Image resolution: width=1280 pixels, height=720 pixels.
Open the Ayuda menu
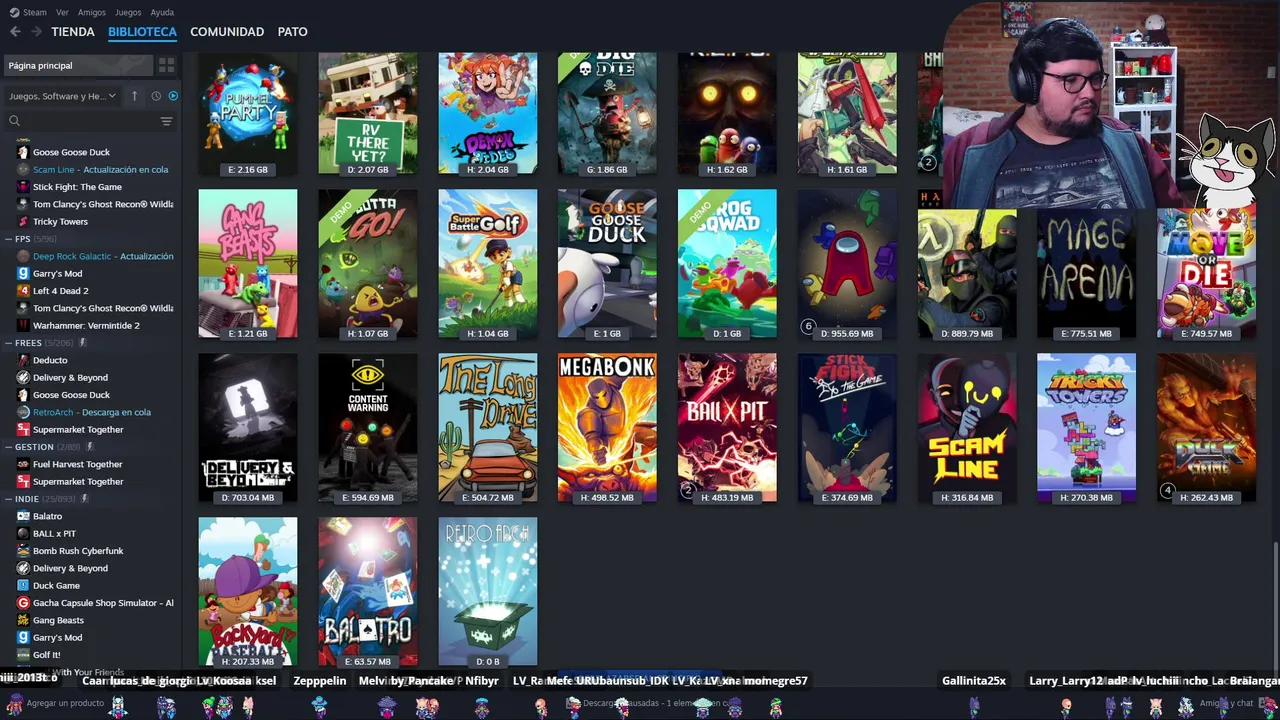click(x=162, y=12)
